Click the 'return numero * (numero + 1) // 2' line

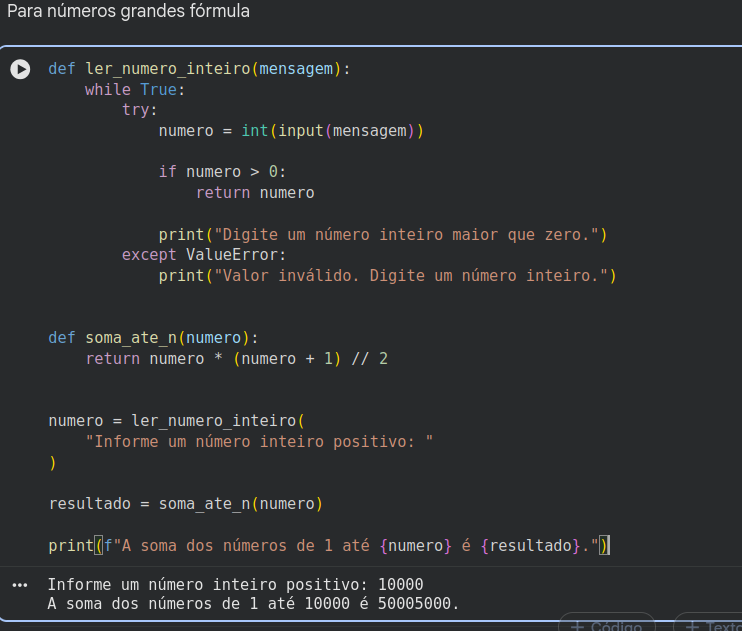tap(237, 359)
